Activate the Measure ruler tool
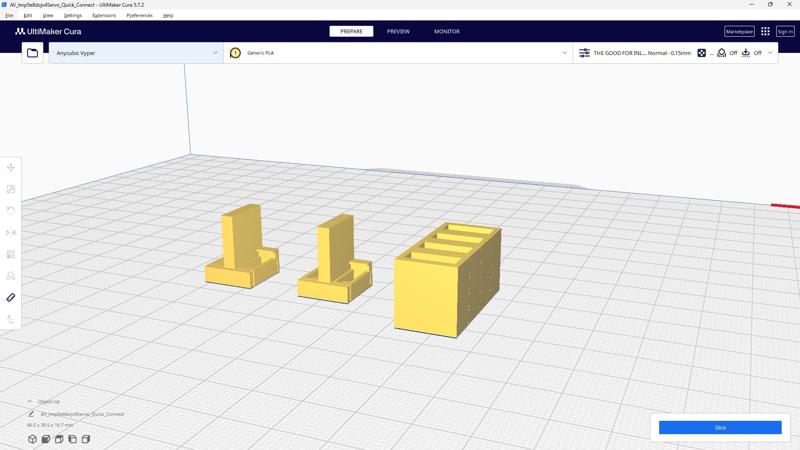Screen dimensions: 800x450 tap(11, 297)
